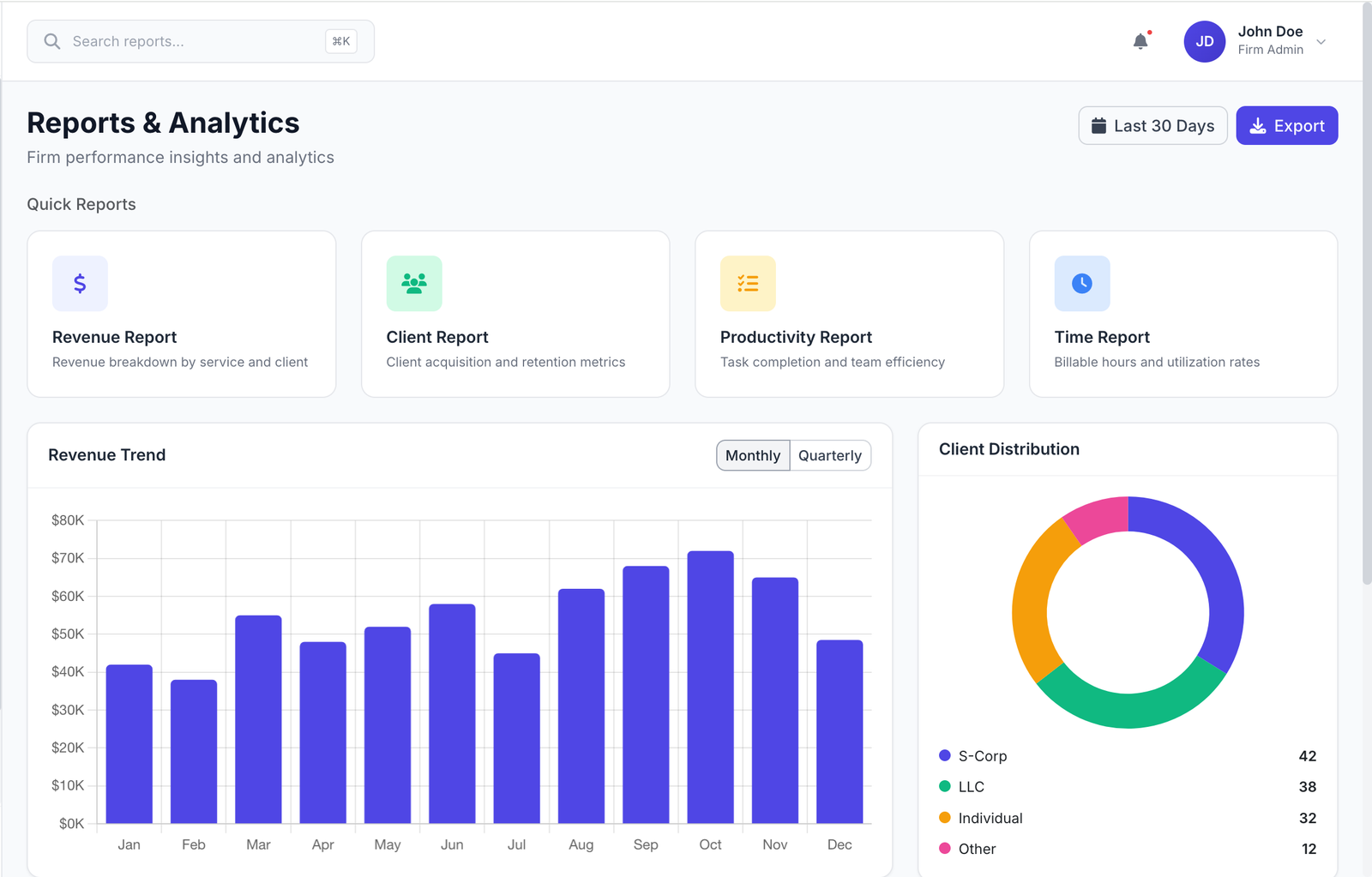Click the download icon on Export button
The height and width of the screenshot is (877, 1372).
(x=1258, y=125)
